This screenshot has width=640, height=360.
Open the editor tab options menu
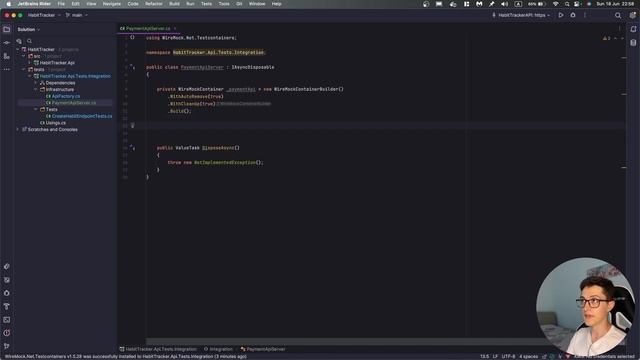pos(619,28)
